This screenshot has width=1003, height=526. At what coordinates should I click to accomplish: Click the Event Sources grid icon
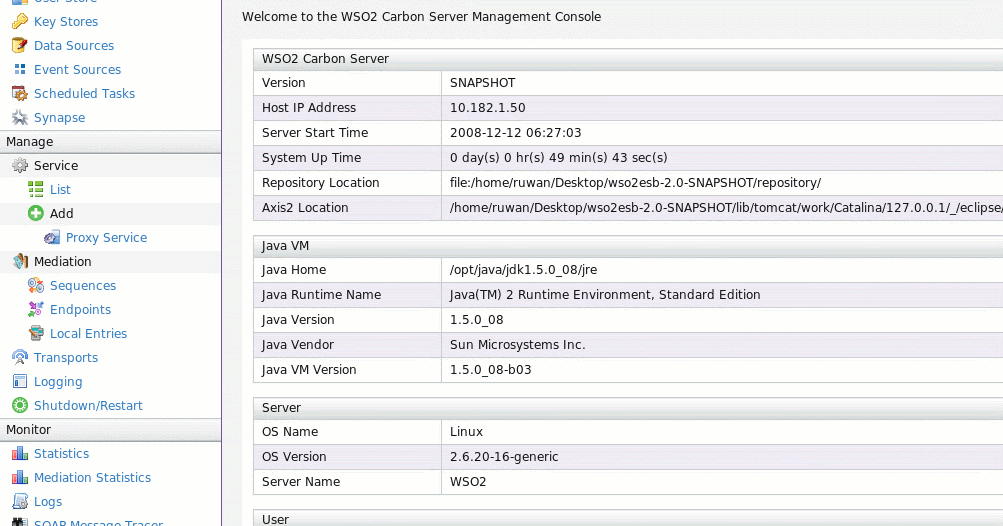pos(20,69)
